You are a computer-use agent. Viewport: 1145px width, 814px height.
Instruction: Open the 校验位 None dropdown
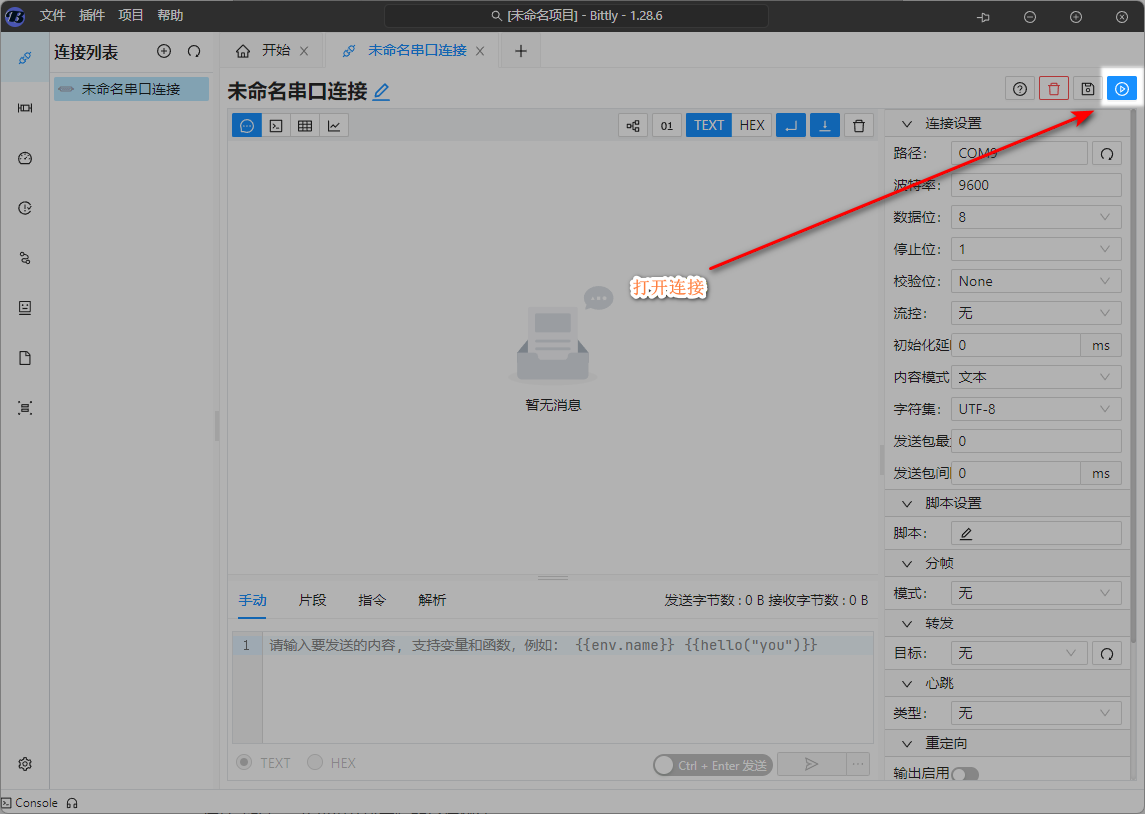(1035, 281)
